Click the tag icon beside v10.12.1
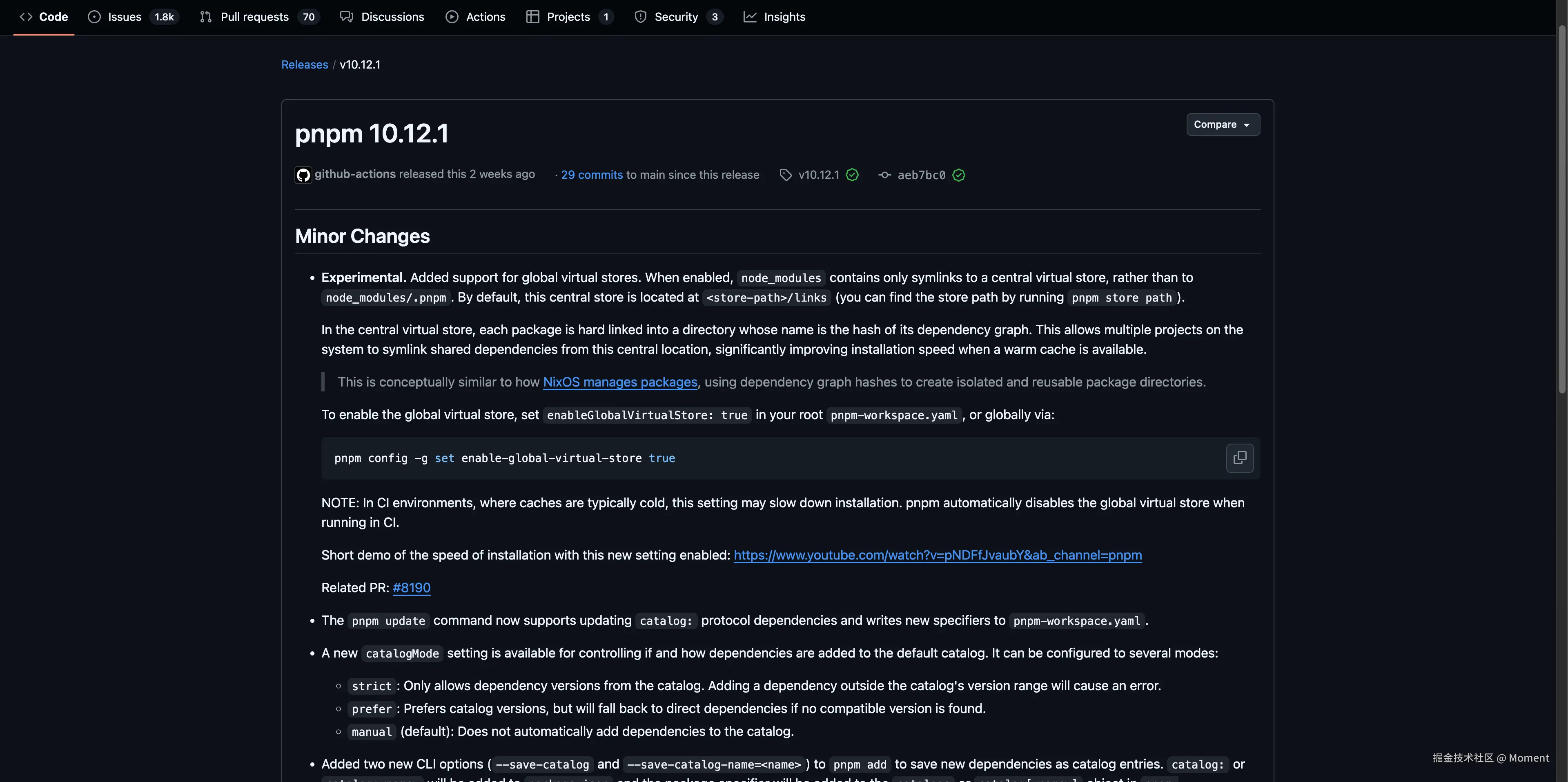Screen dimensions: 1568x782 coord(785,175)
